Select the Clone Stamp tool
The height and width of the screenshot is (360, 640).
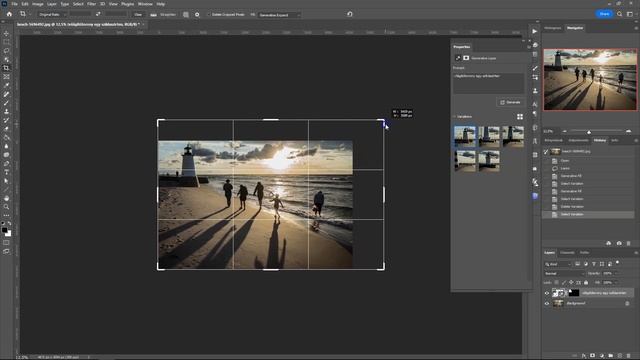click(6, 111)
